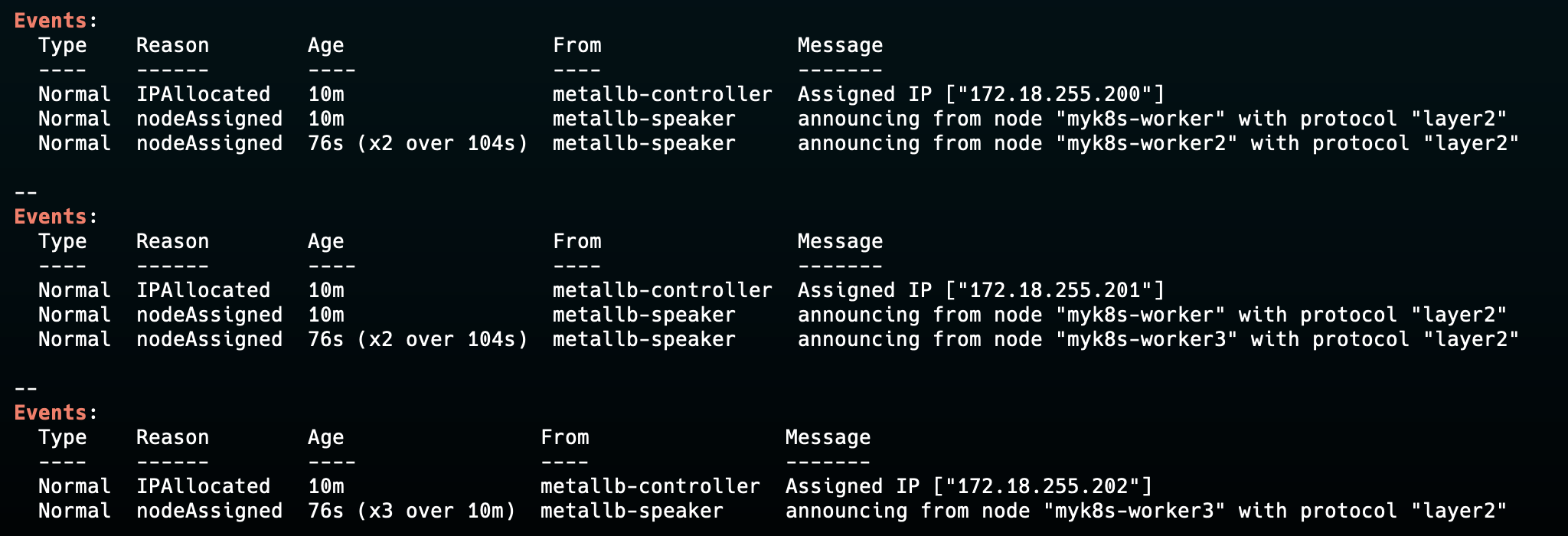Click Age header in last events table
The width and height of the screenshot is (1568, 536).
(x=325, y=437)
